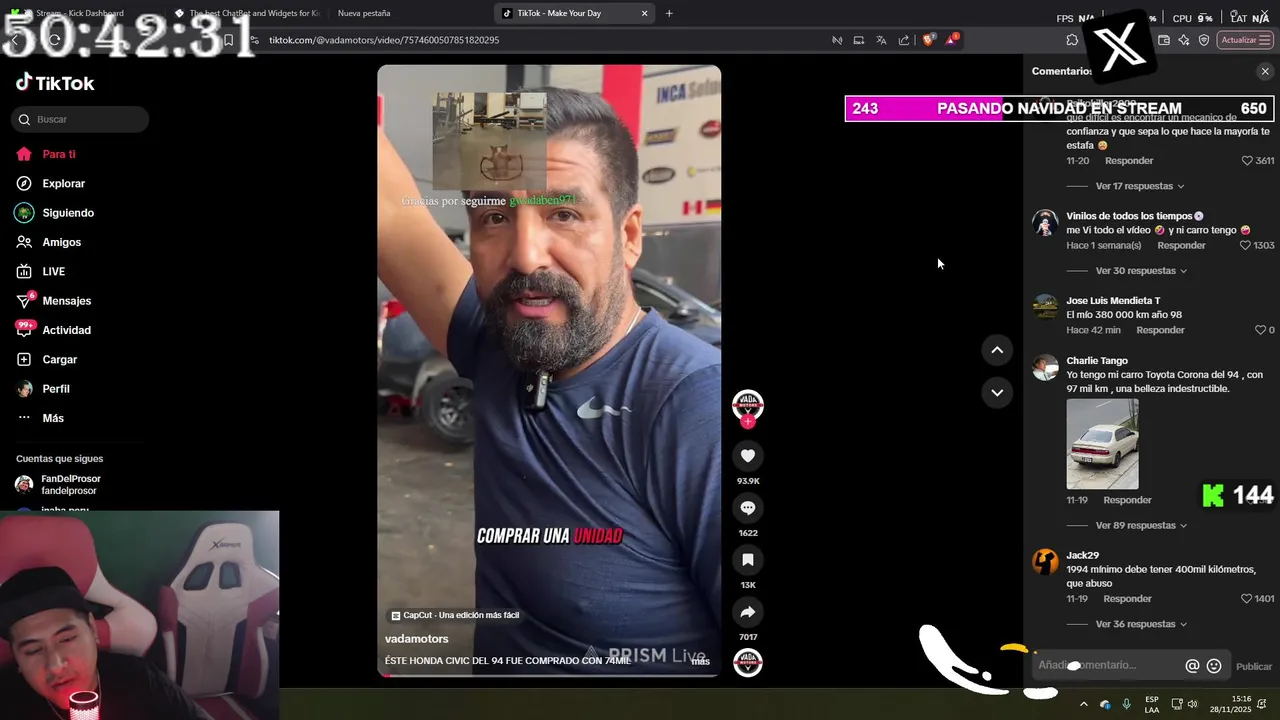The width and height of the screenshot is (1280, 720).
Task: Switch to Kick Dashboard browser tab
Action: (78, 13)
